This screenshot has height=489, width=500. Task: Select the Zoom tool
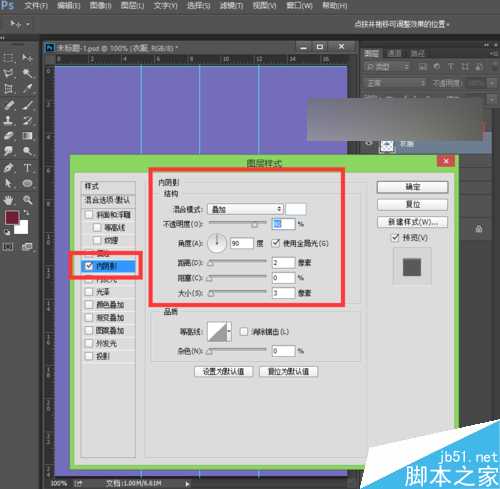pyautogui.click(x=27, y=200)
